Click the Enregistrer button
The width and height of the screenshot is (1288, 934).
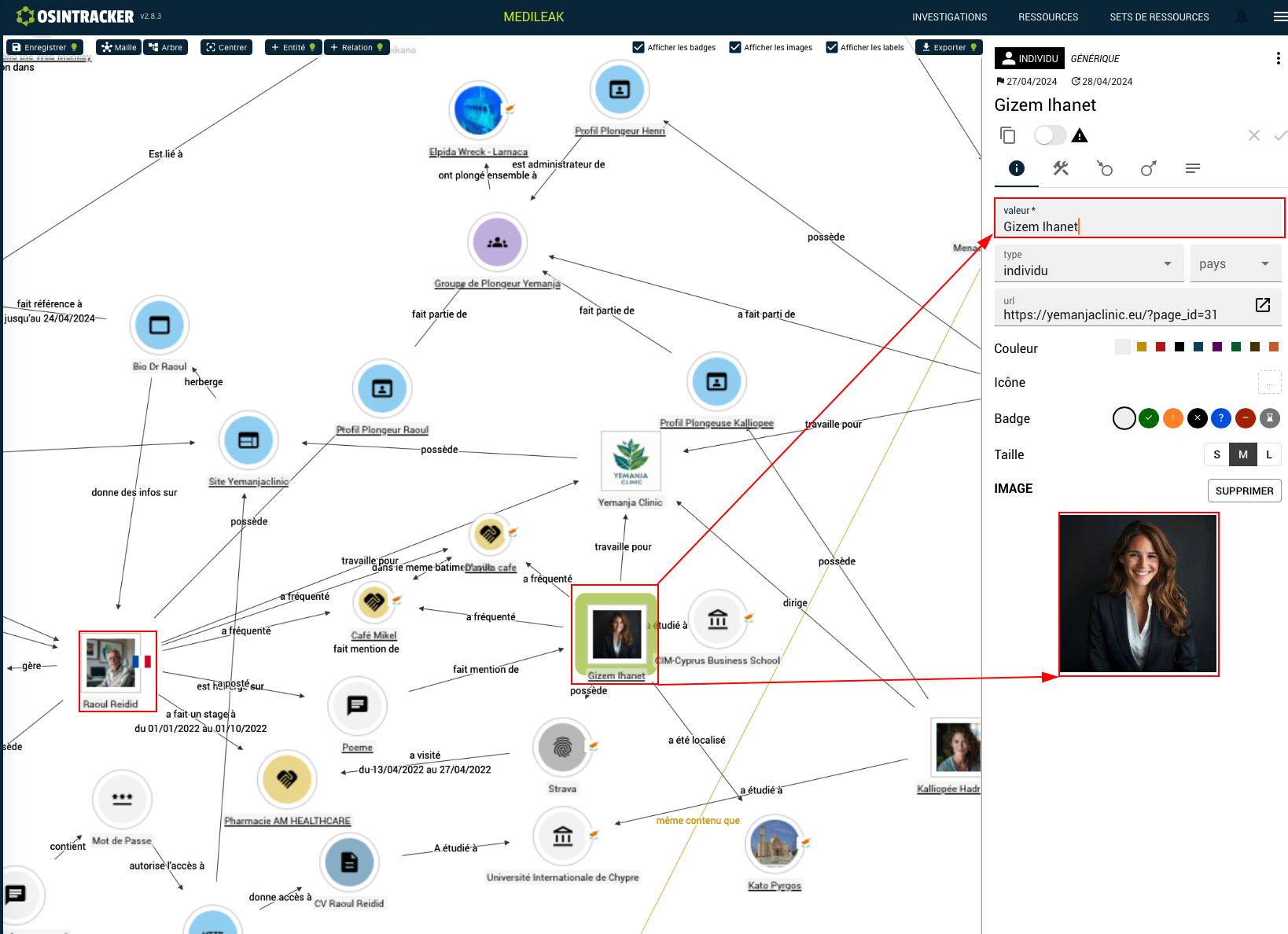point(45,47)
